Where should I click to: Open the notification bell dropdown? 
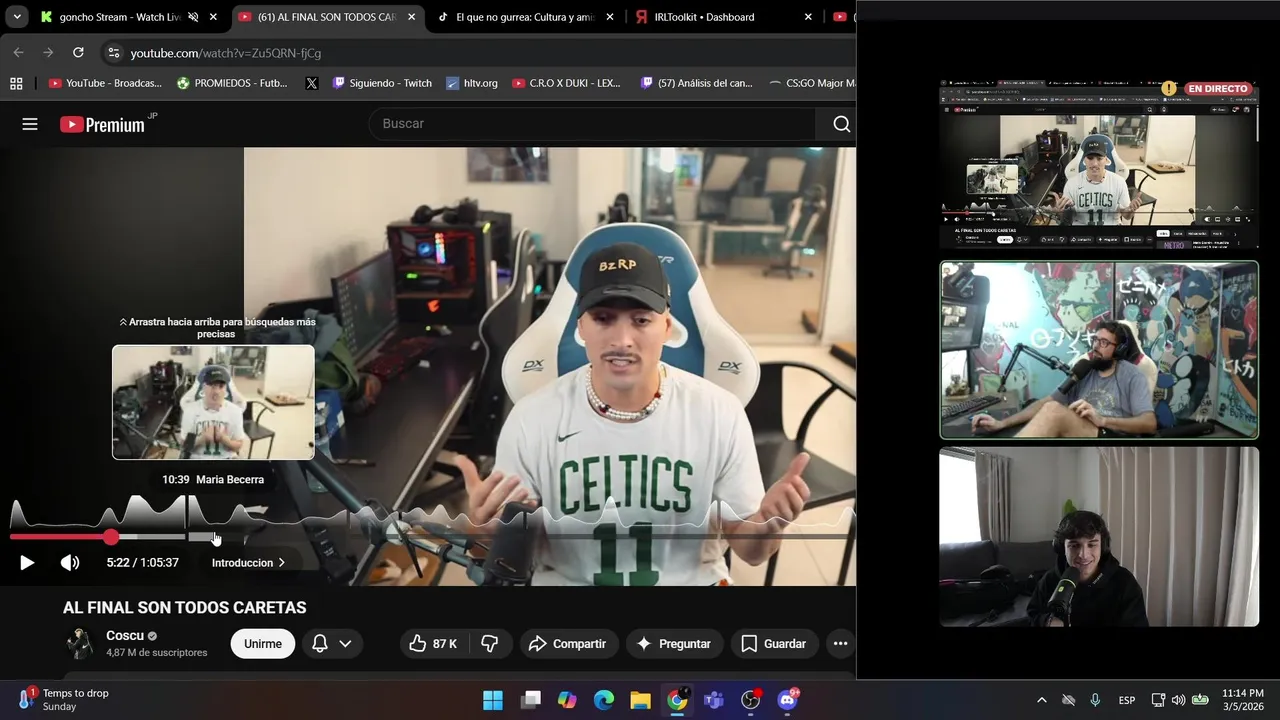pos(332,644)
